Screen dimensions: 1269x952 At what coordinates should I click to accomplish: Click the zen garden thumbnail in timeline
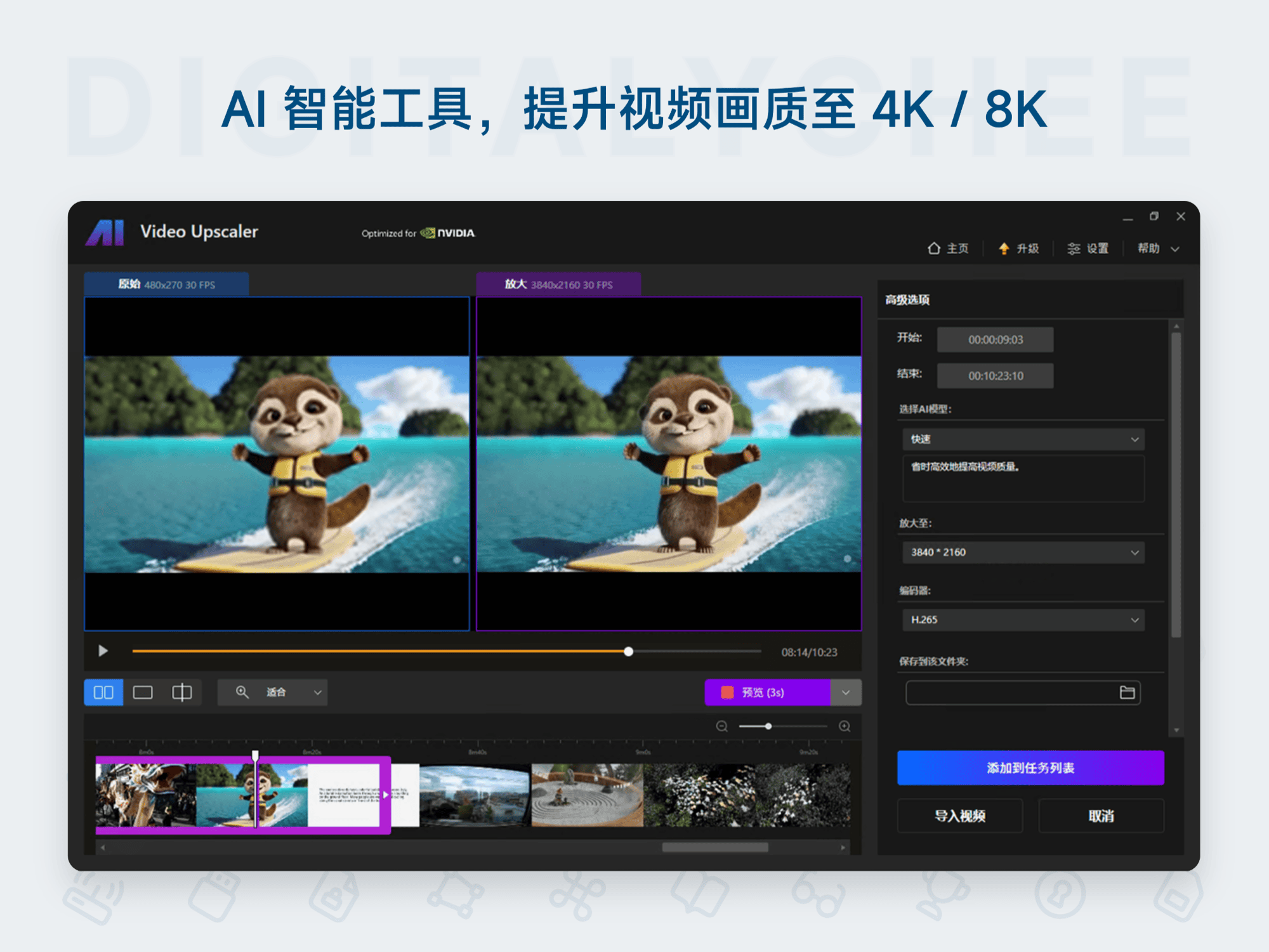587,795
